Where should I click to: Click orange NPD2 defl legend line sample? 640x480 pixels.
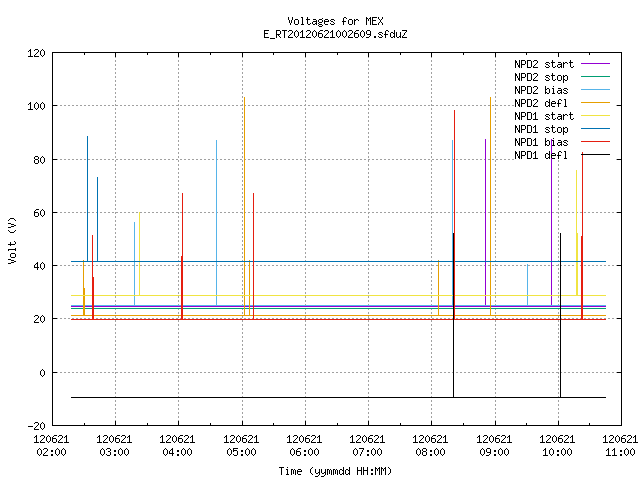click(596, 103)
